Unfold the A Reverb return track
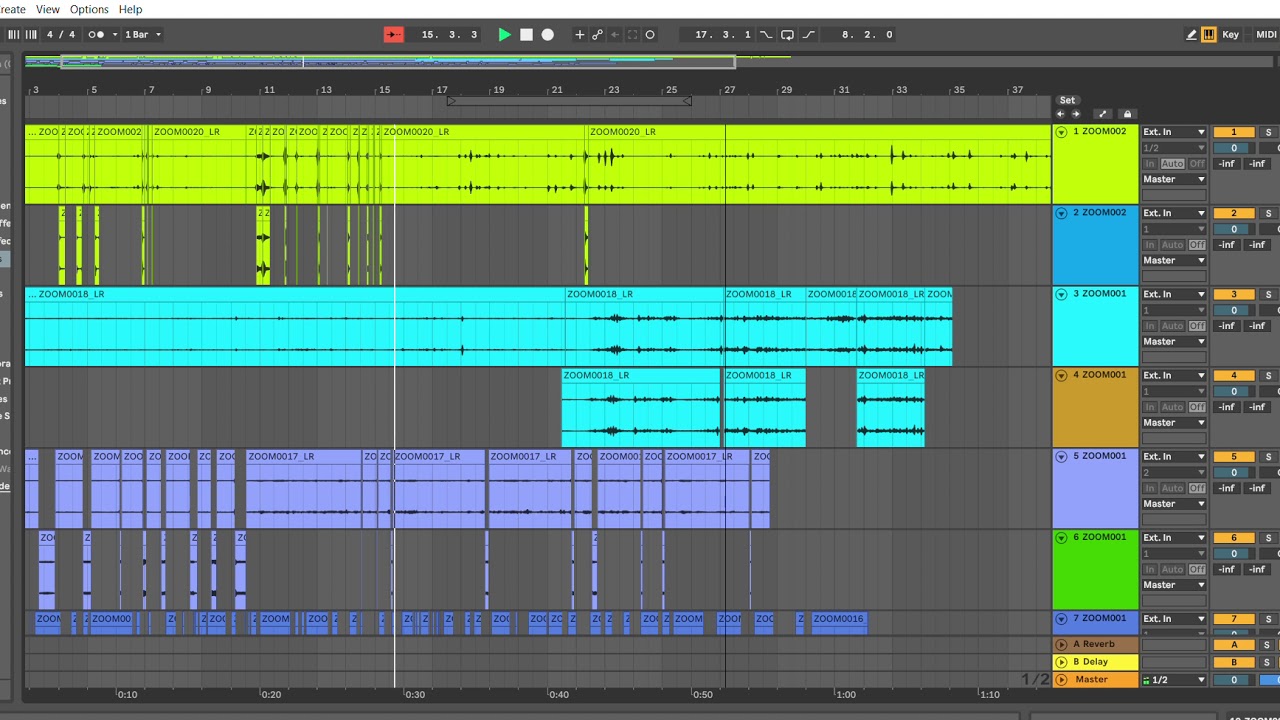 pos(1062,644)
